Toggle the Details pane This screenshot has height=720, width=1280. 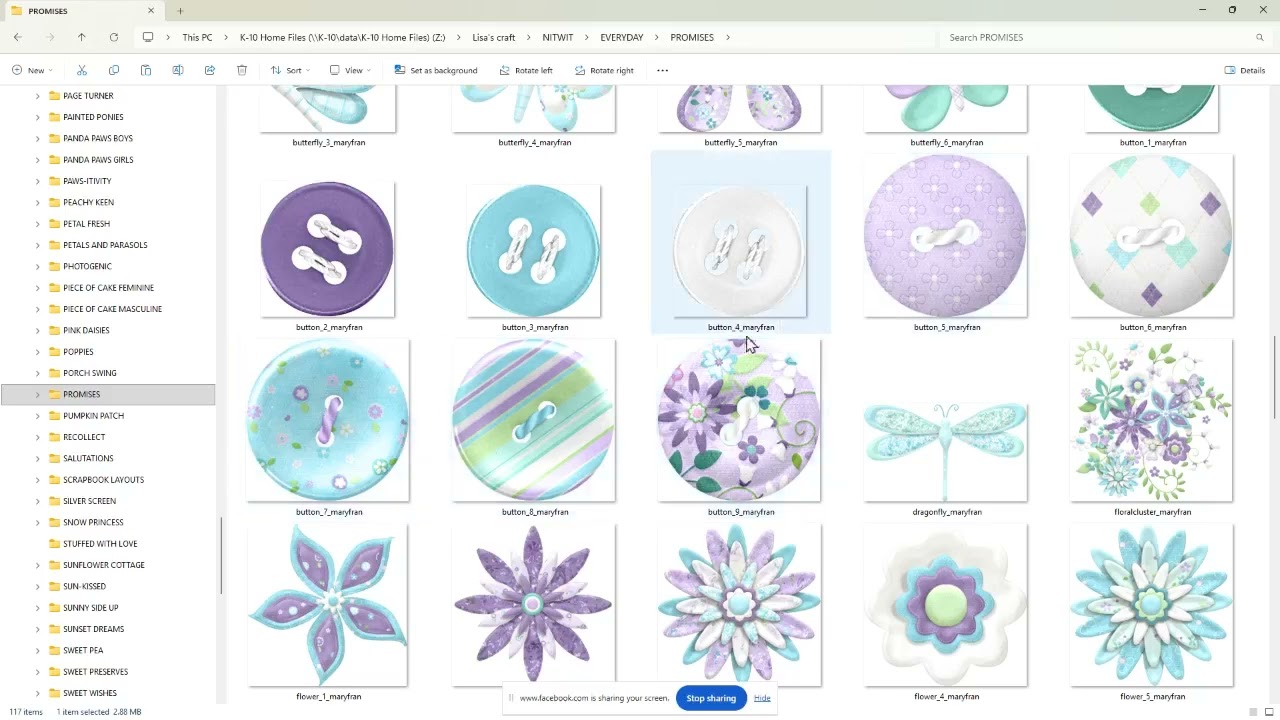[1245, 70]
